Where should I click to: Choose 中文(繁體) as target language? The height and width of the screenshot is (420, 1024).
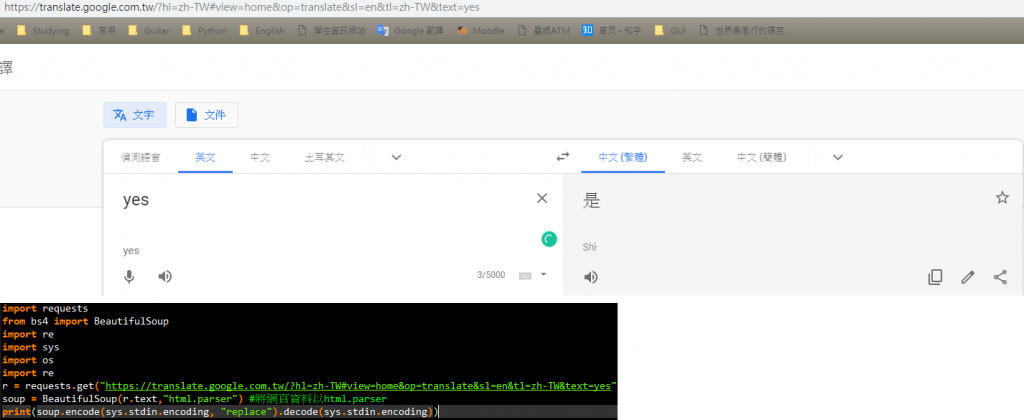coord(623,157)
